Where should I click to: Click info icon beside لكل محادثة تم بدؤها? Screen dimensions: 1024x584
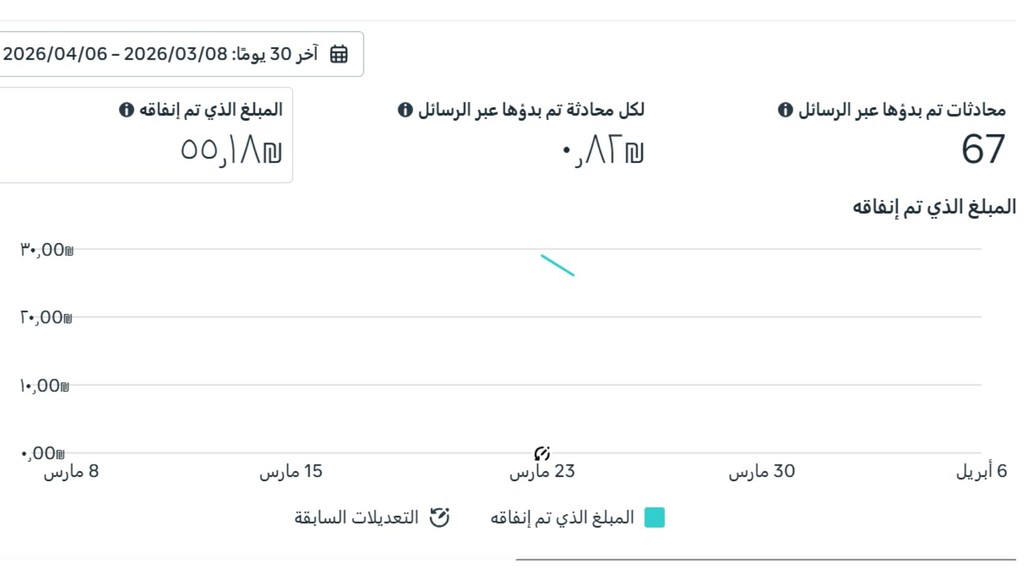[405, 110]
